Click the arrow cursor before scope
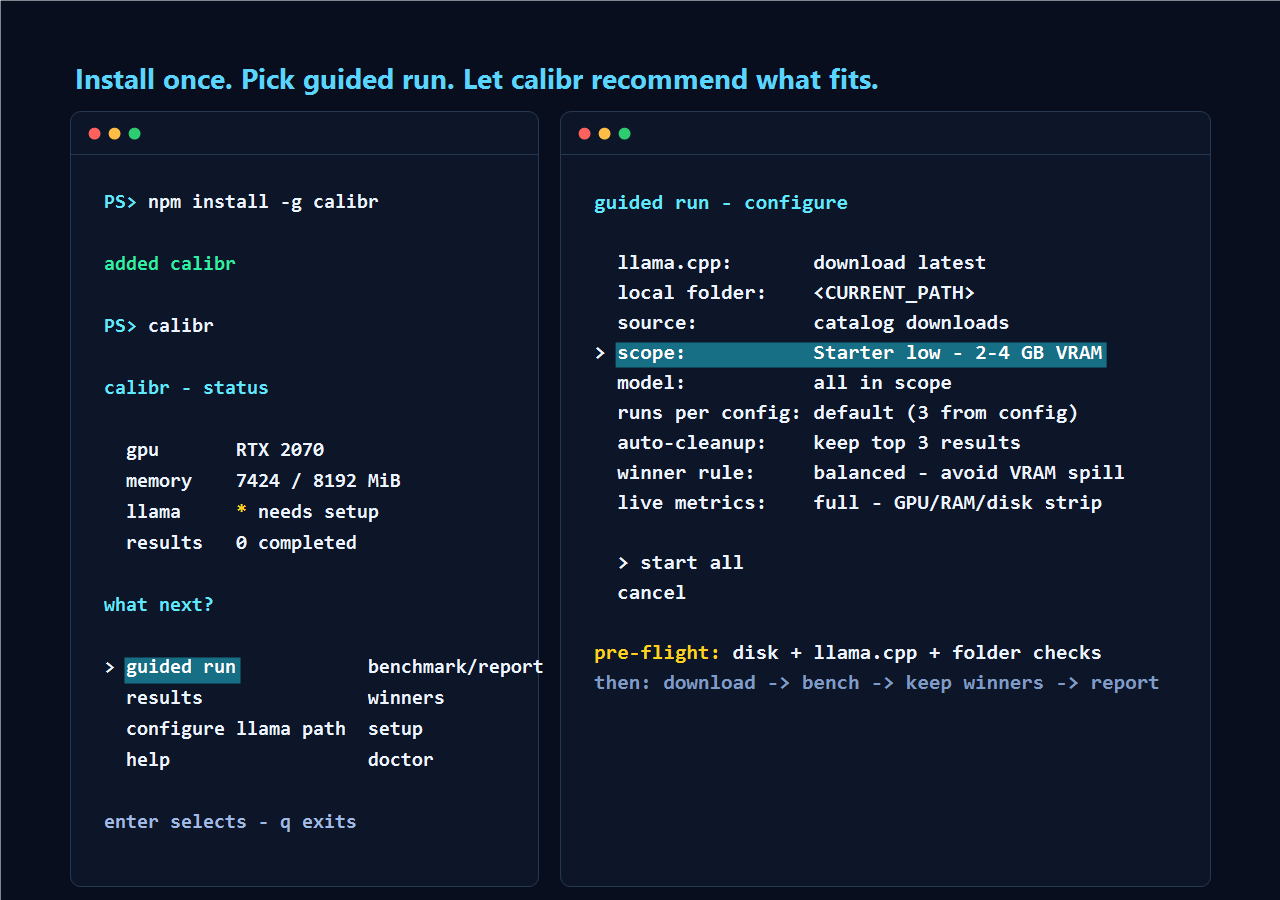Viewport: 1280px width, 900px height. coord(600,353)
